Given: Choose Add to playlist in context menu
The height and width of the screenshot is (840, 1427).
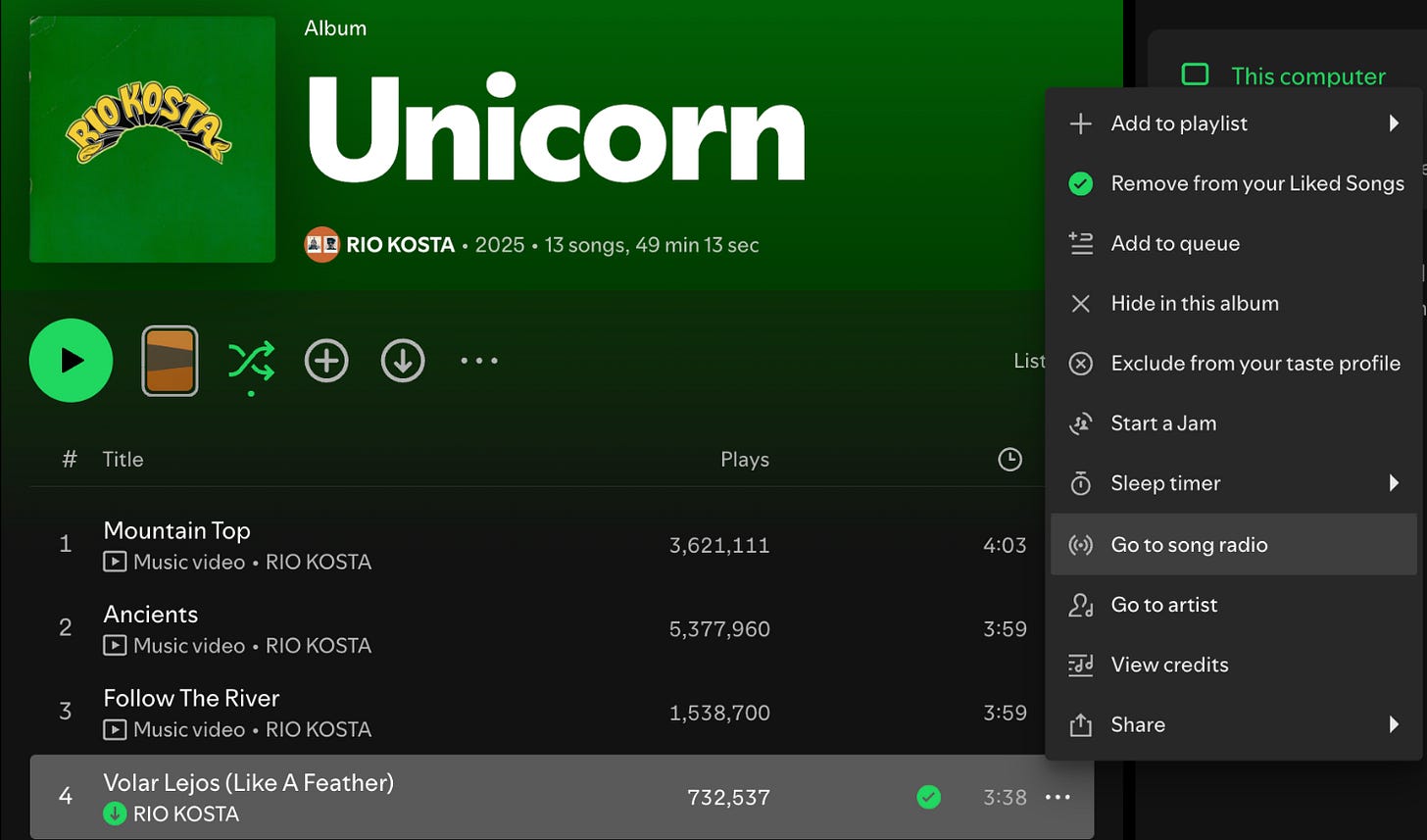Looking at the screenshot, I should (1233, 124).
